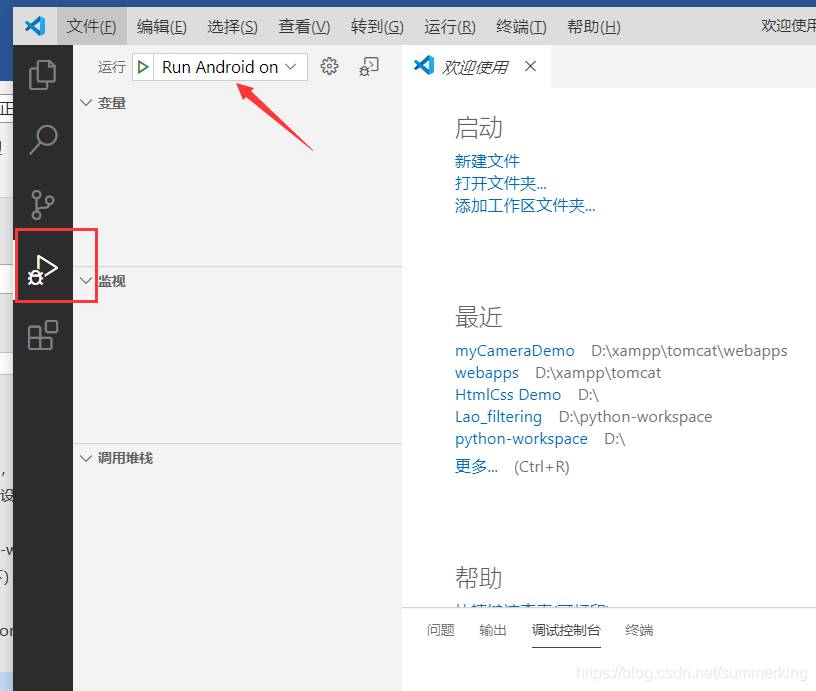Open the Explorer view in activity bar

pyautogui.click(x=43, y=75)
